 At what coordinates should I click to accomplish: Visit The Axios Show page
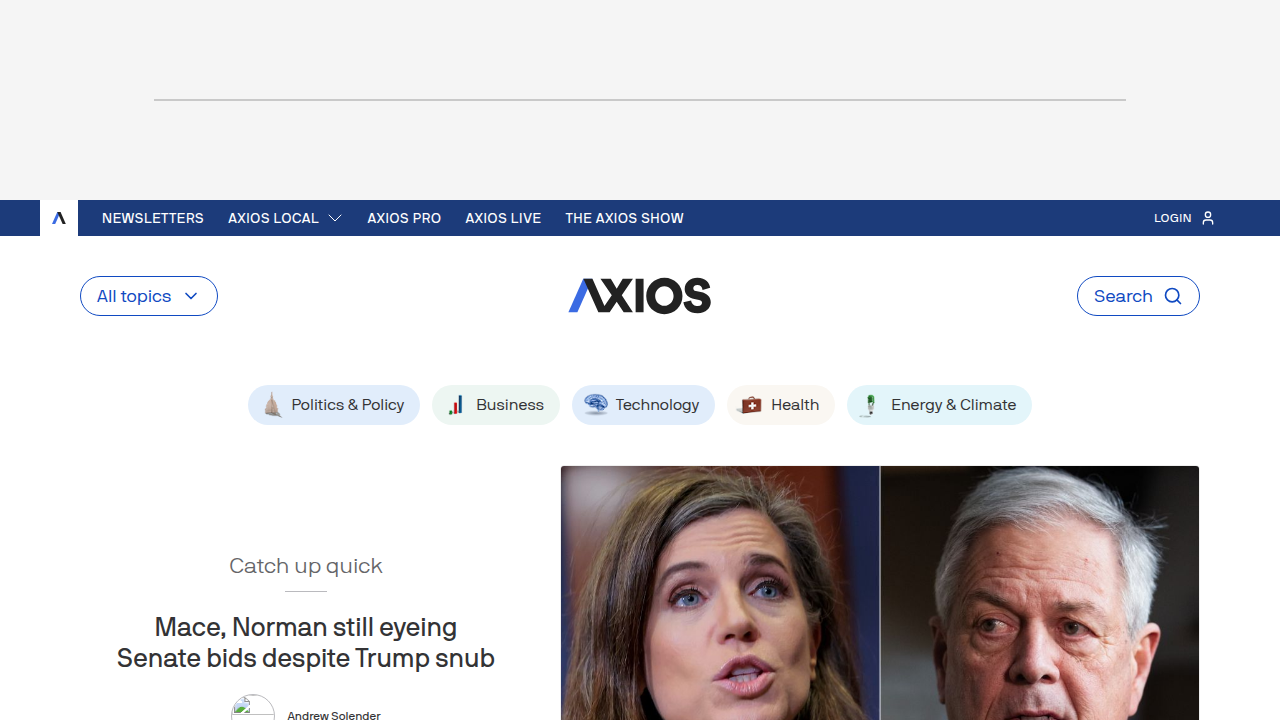[x=624, y=218]
